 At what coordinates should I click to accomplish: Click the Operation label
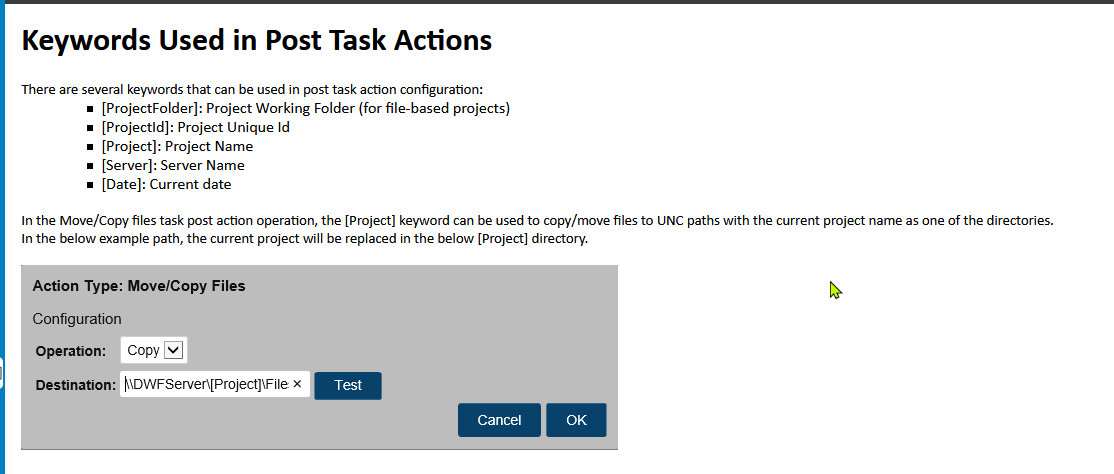point(70,351)
